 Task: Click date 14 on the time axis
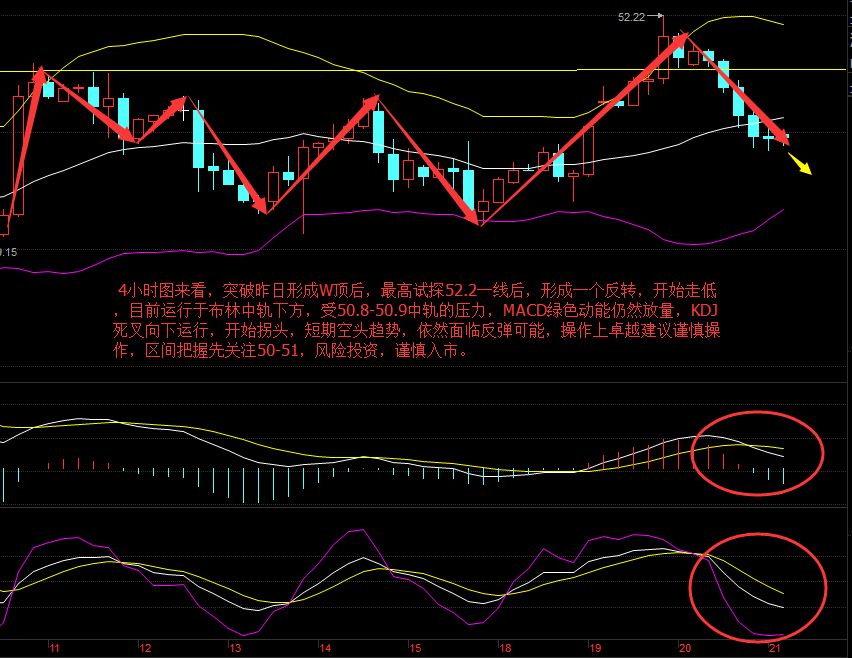tap(325, 648)
